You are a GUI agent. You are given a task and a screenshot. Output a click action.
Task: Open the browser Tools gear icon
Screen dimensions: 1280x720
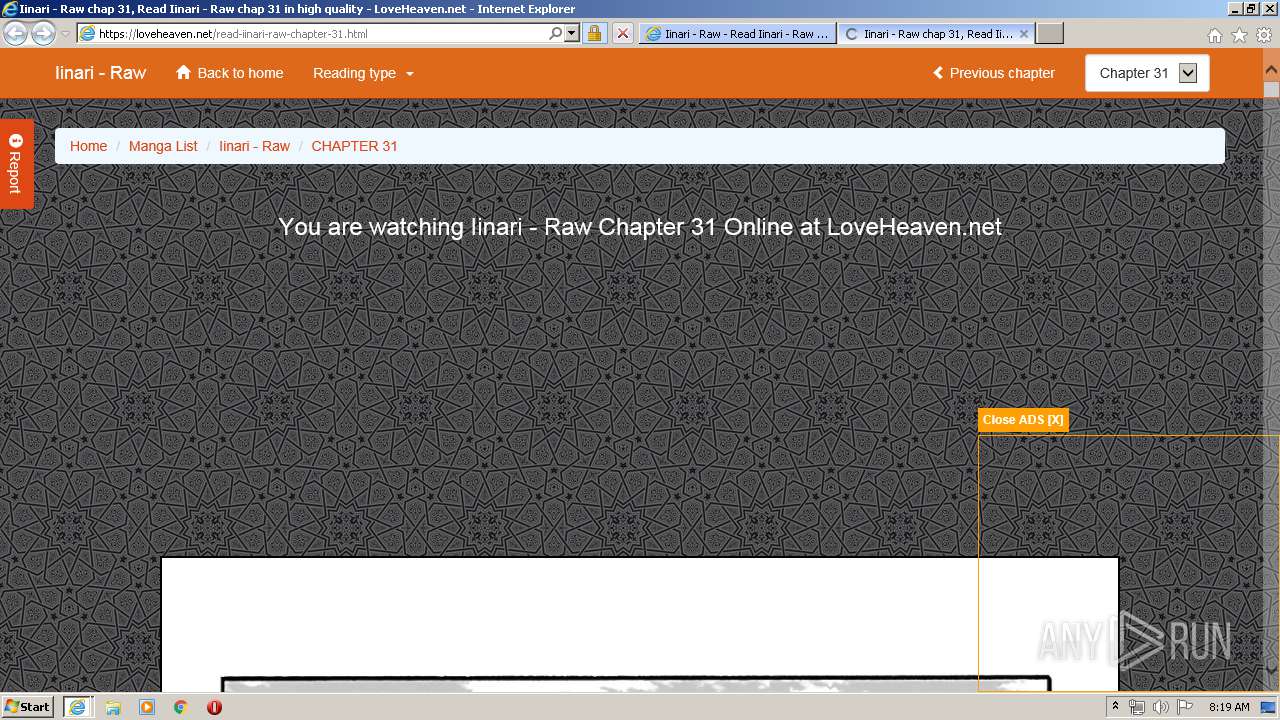(x=1264, y=35)
